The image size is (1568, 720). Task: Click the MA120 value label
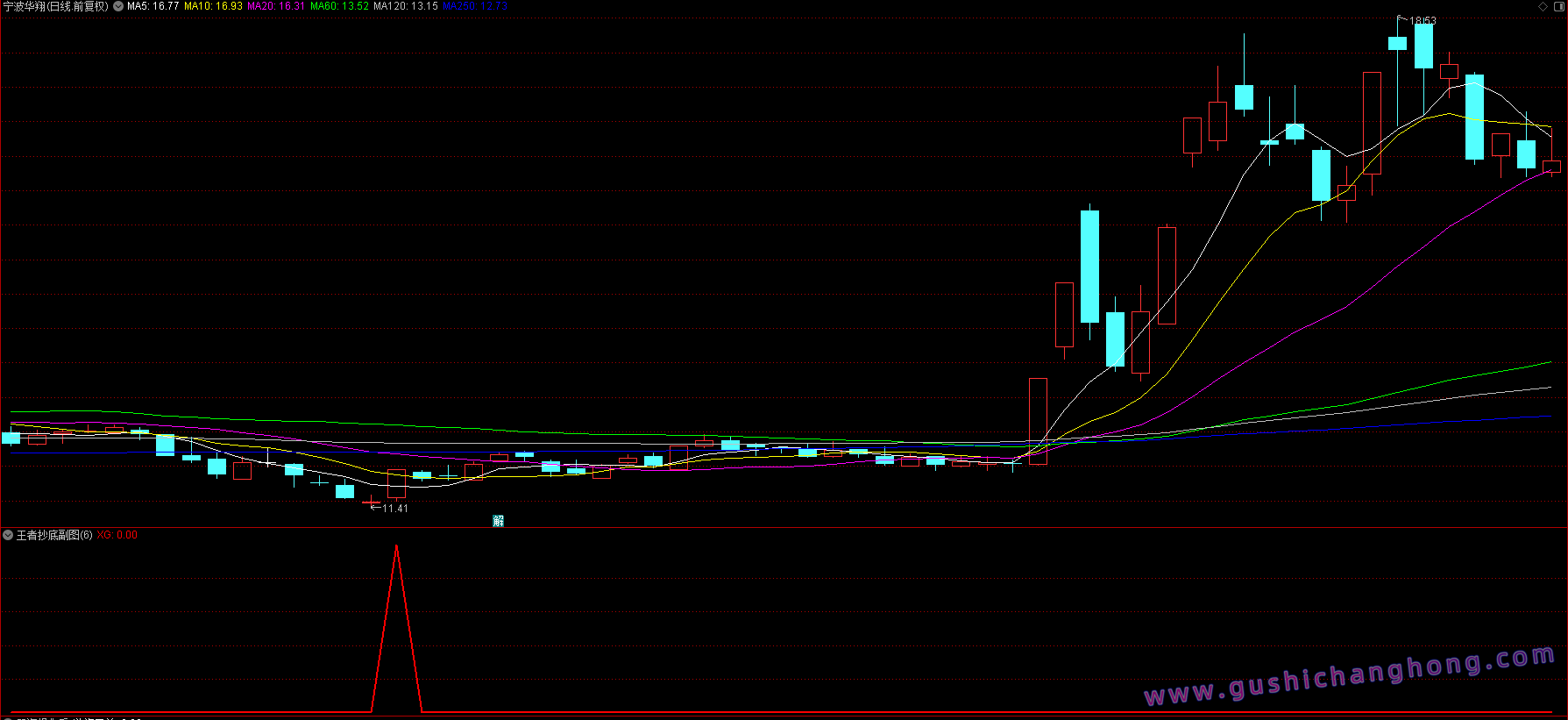405,6
